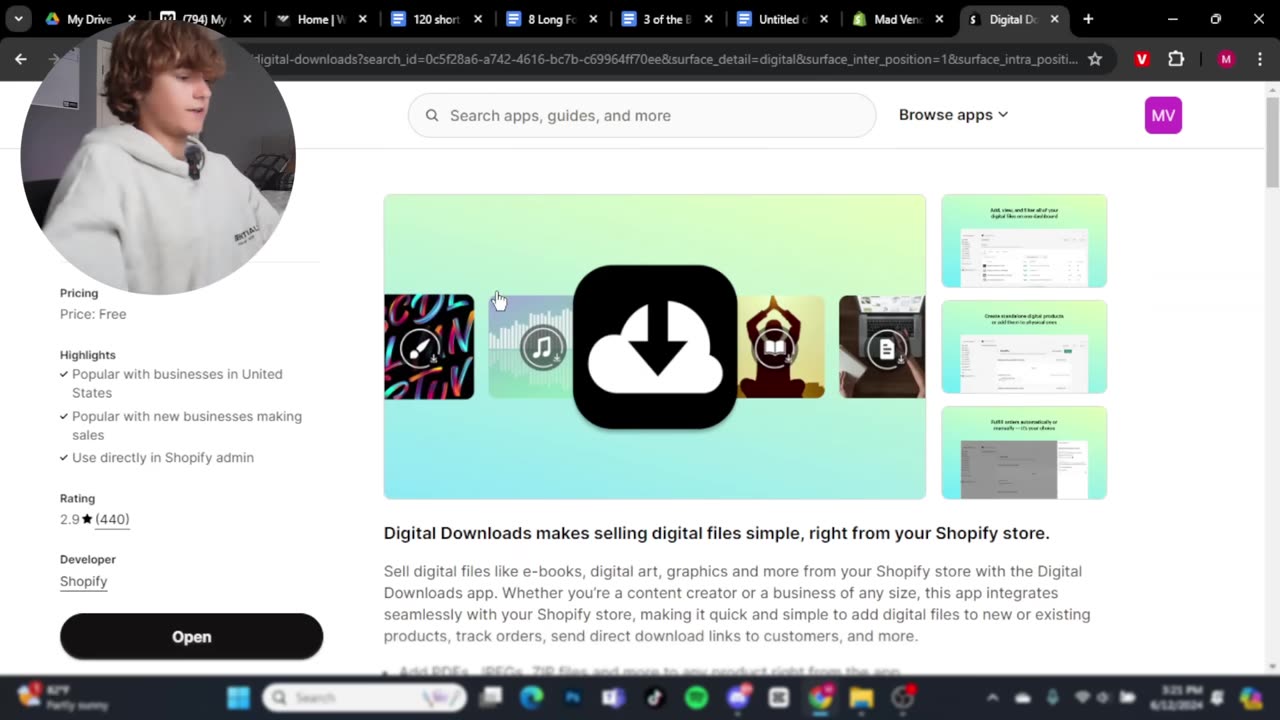Click the browser back arrow
This screenshot has width=1280, height=720.
tap(20, 59)
